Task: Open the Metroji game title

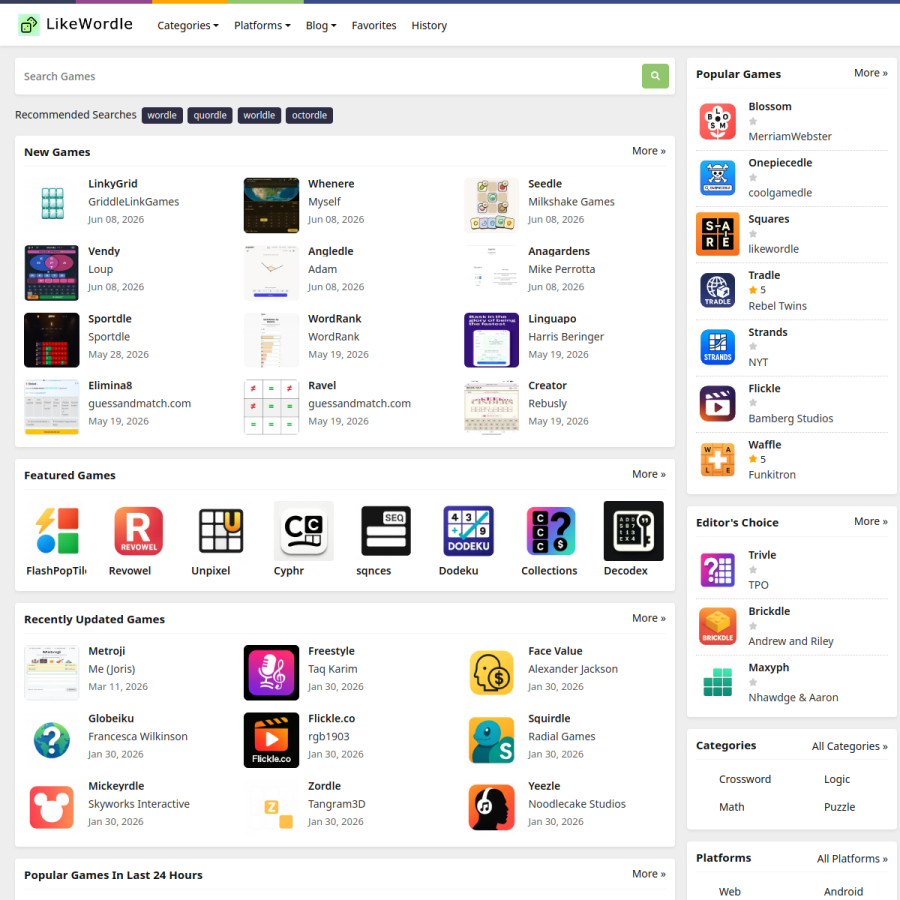Action: click(x=106, y=651)
